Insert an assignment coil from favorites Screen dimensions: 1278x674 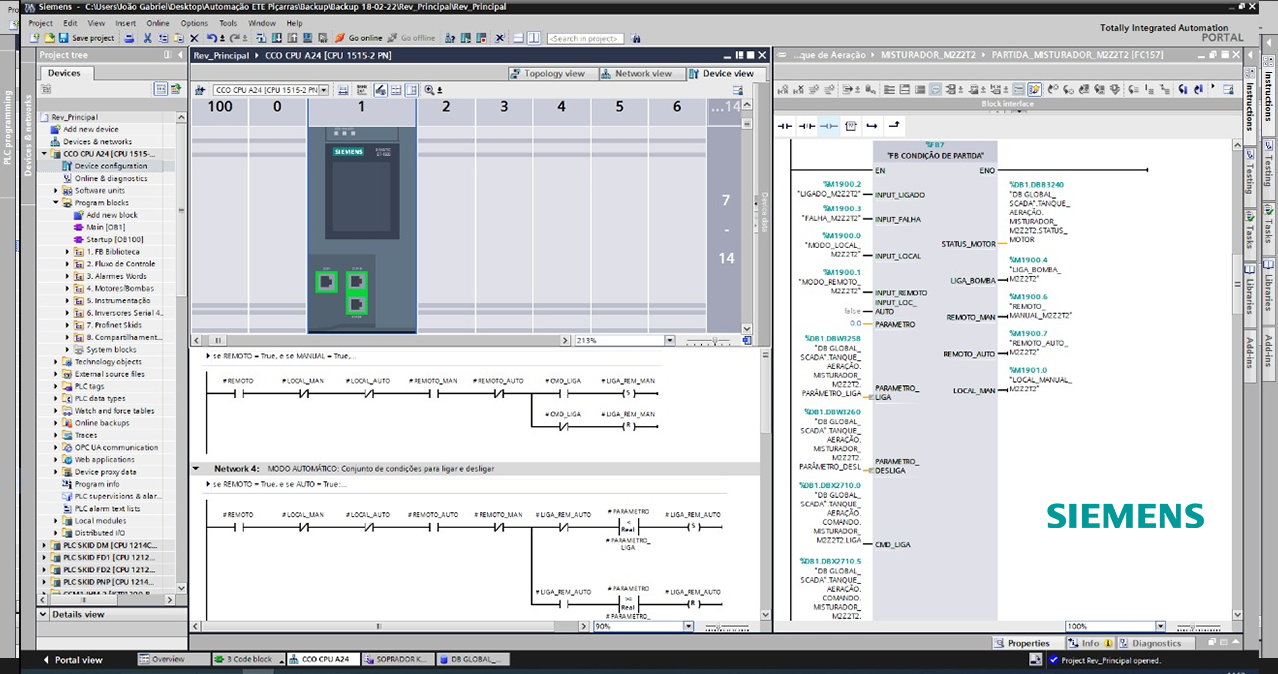[828, 126]
